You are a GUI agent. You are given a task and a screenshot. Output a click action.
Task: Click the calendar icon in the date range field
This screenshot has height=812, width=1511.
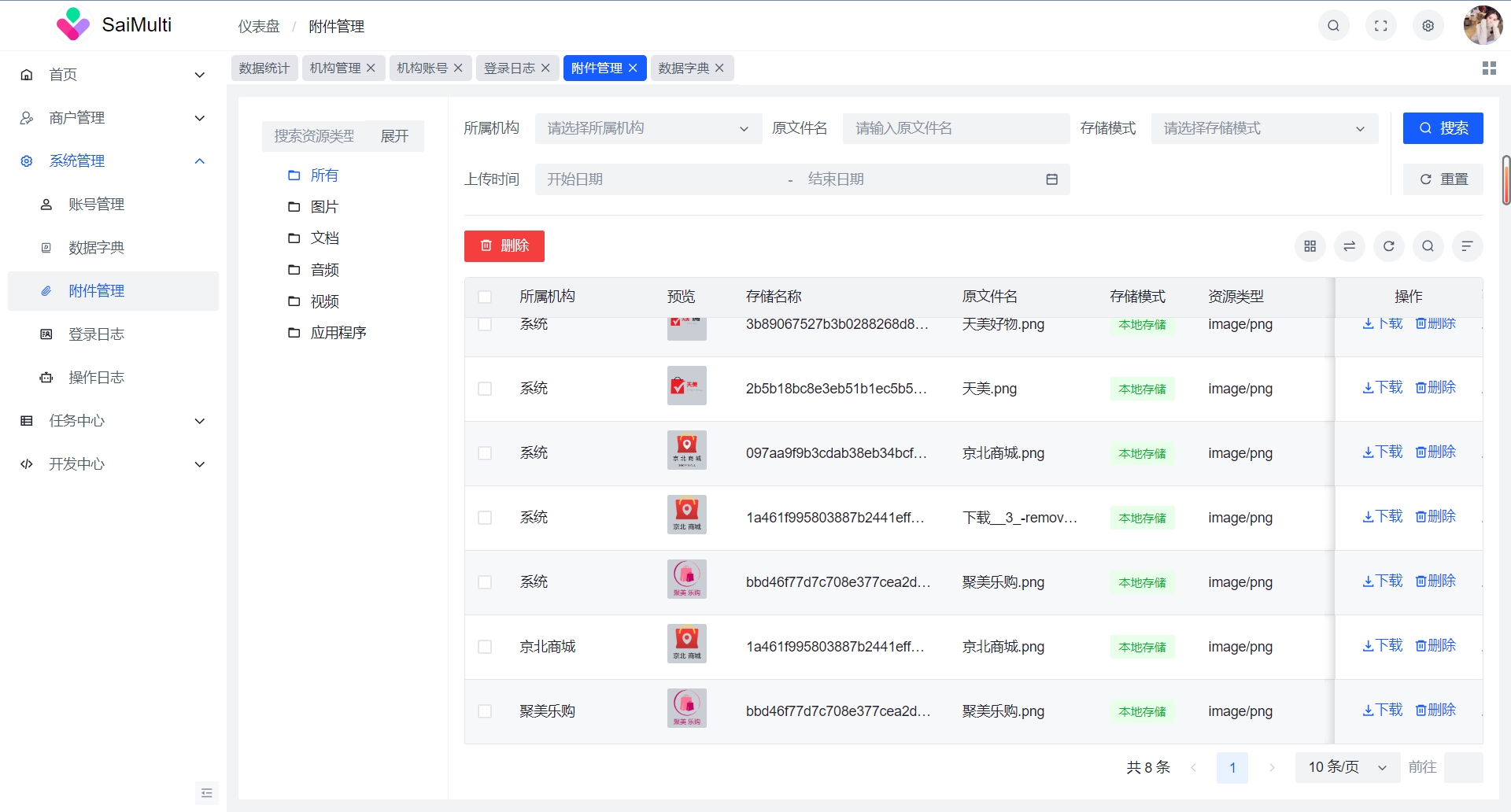coord(1051,179)
